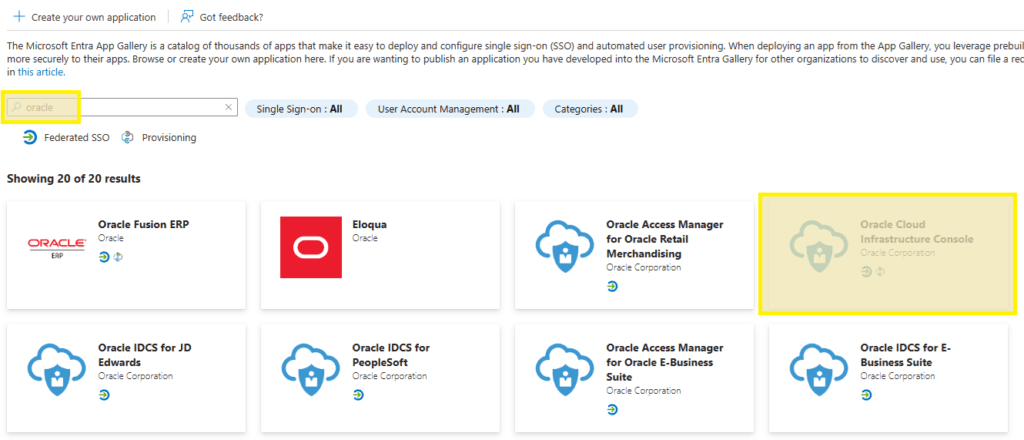
Task: Click the Oracle ERP logo thumbnail
Action: pos(57,247)
